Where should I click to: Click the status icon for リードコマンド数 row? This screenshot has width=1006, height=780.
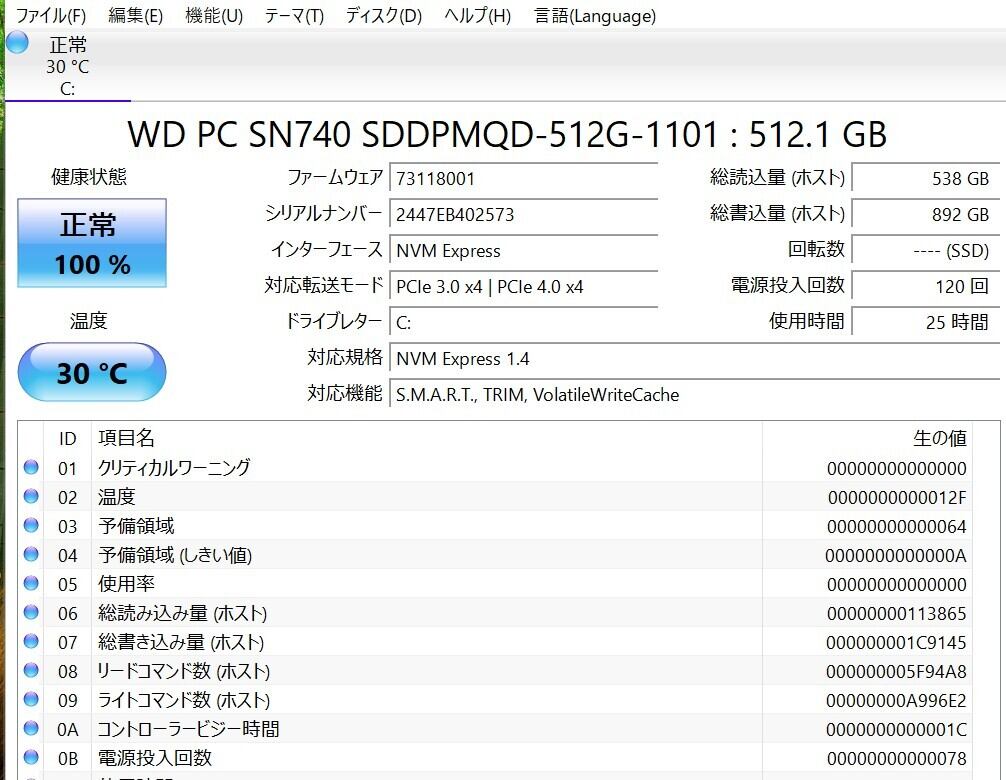pyautogui.click(x=31, y=670)
